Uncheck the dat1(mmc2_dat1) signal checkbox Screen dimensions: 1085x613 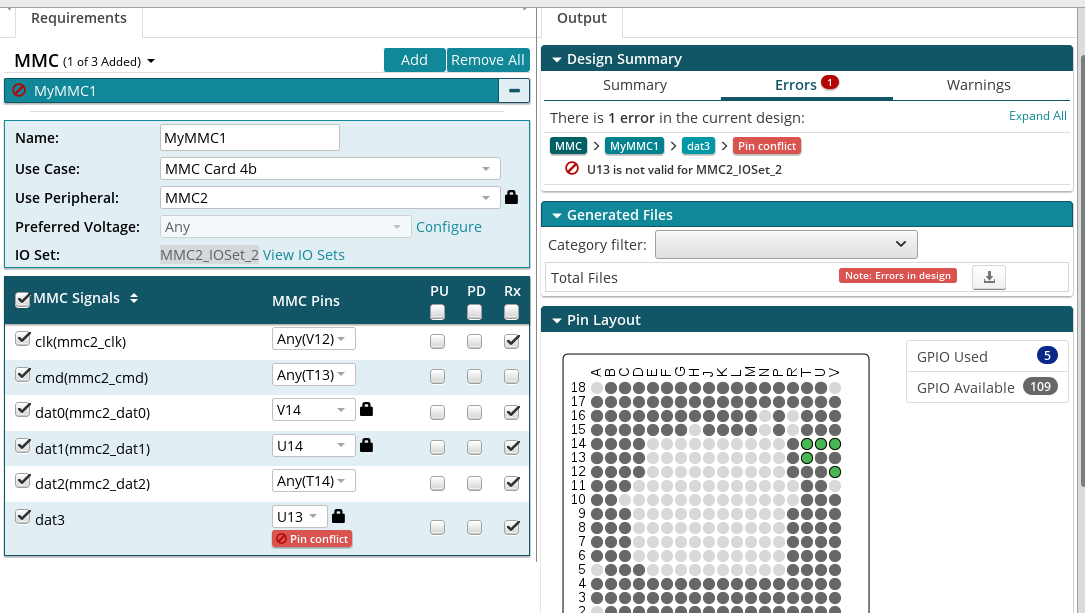(x=23, y=445)
